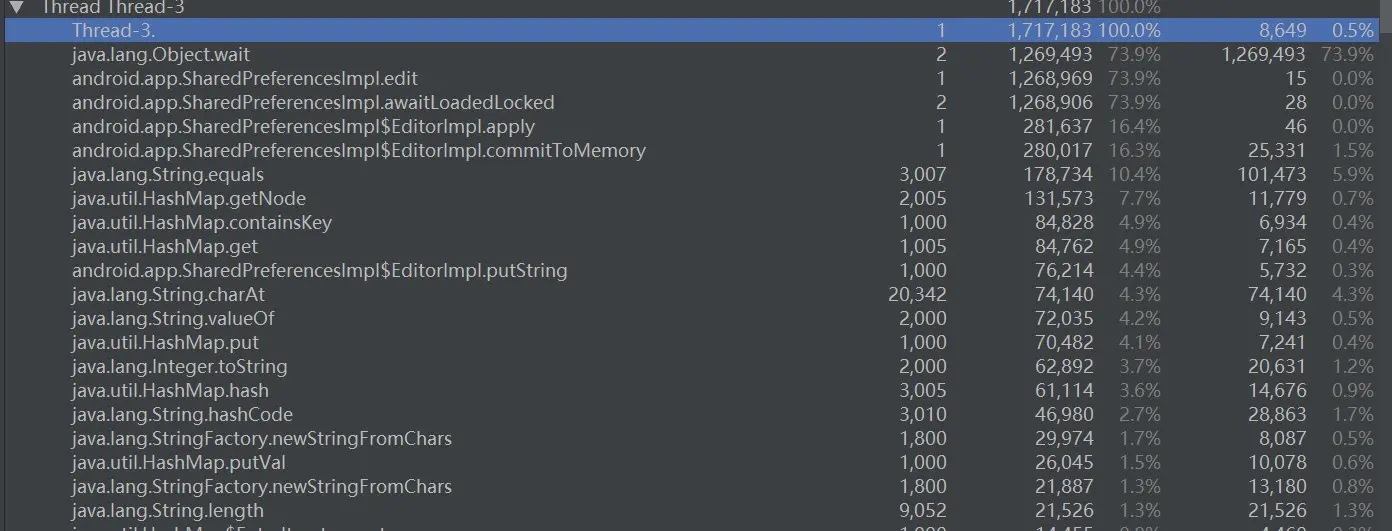Select the java.util.HashMap.hash row
The width and height of the screenshot is (1392, 531).
pos(696,390)
